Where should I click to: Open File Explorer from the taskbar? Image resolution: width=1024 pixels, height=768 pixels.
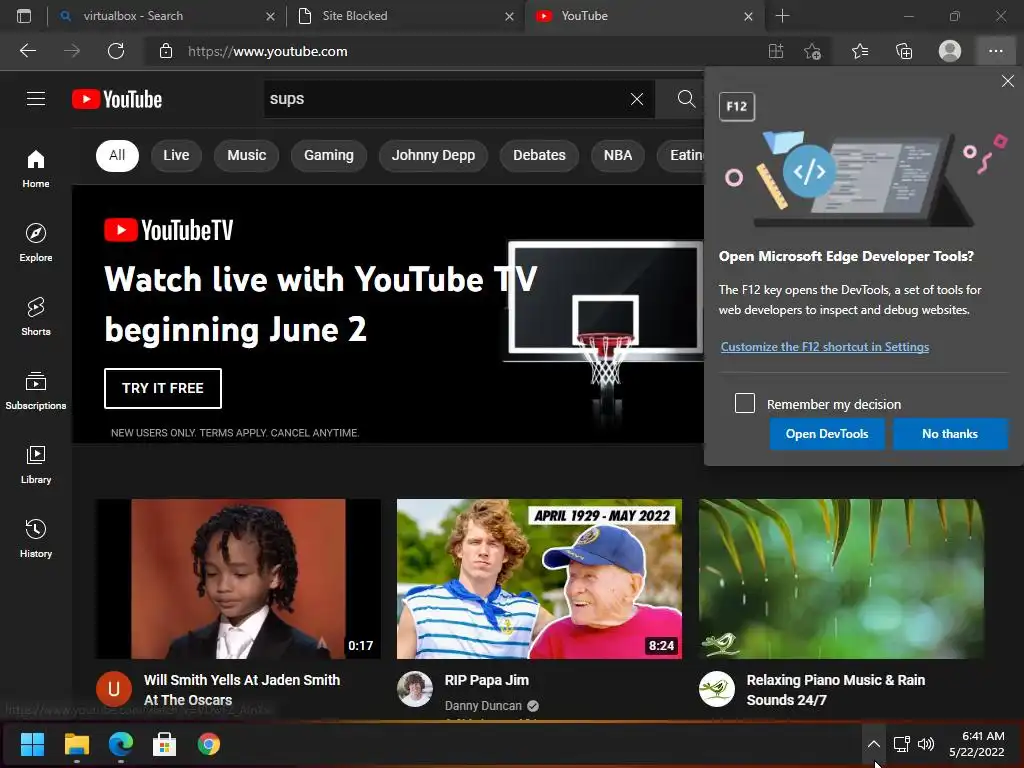[76, 744]
